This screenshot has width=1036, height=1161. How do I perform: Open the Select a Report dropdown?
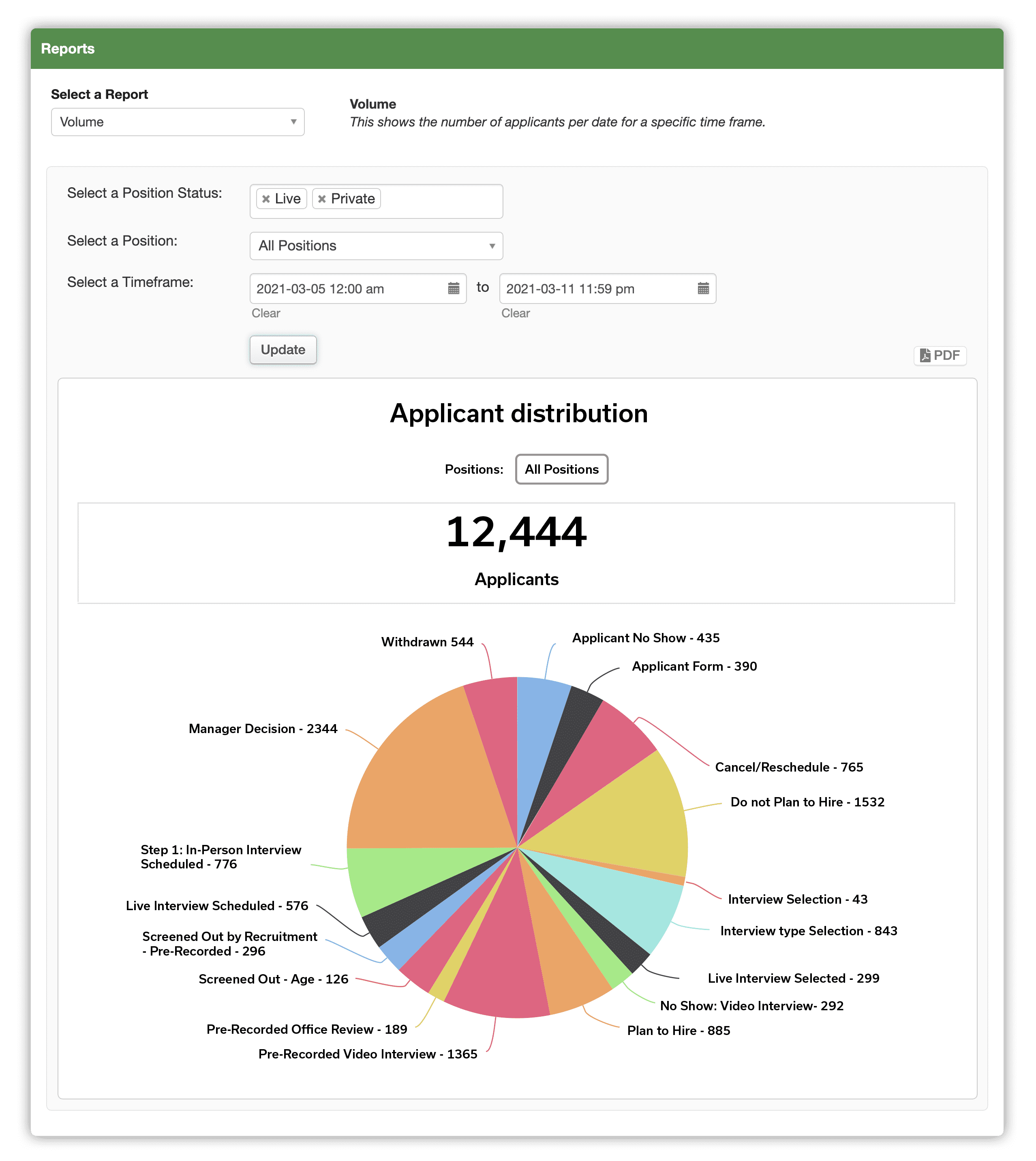[x=178, y=122]
